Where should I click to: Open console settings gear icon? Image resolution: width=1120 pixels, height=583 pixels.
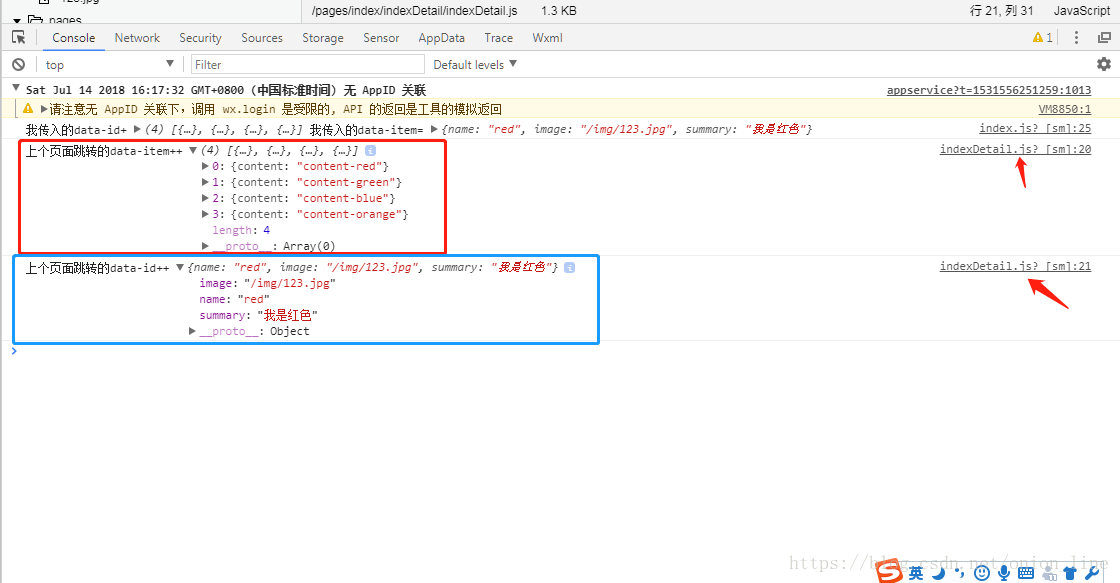click(1104, 64)
